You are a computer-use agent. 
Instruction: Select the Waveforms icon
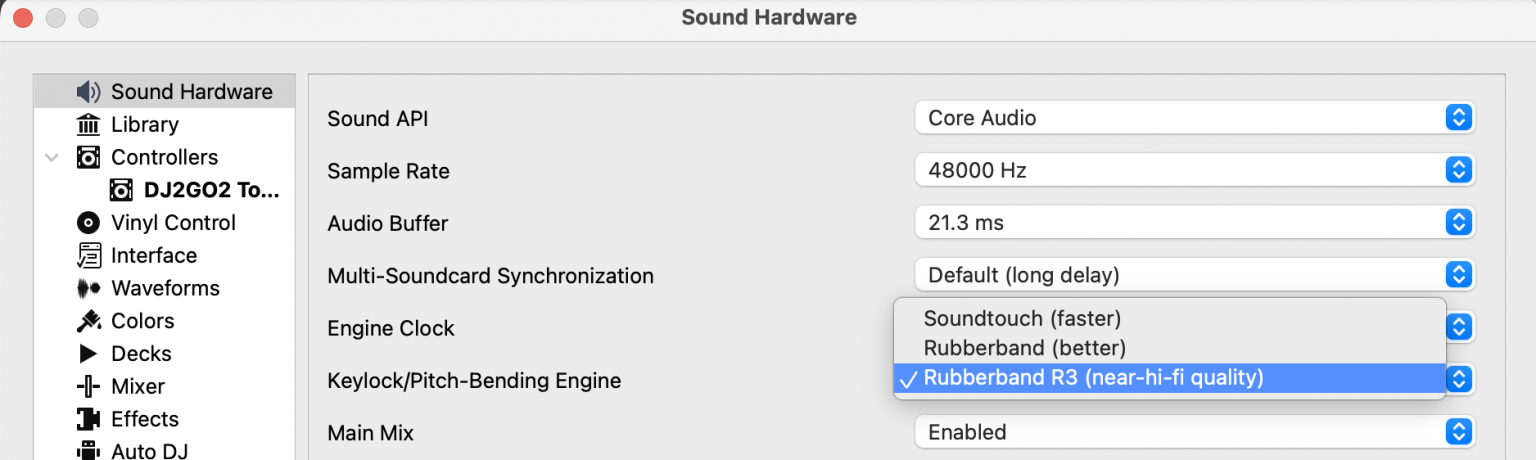(x=88, y=289)
